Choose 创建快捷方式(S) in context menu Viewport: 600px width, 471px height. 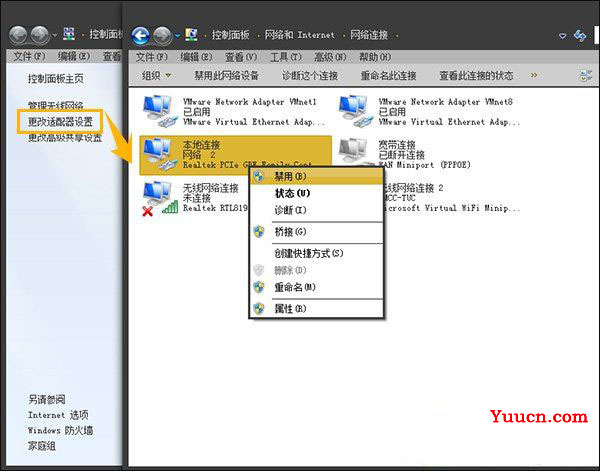316,253
